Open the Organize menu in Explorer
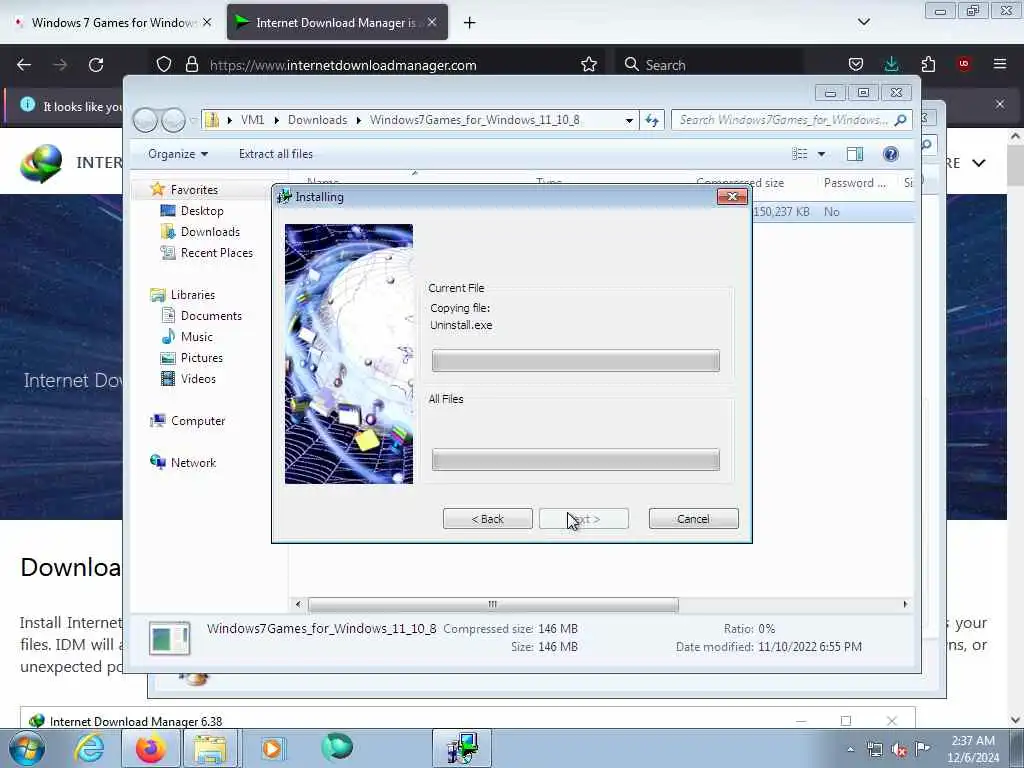The width and height of the screenshot is (1024, 768). [178, 154]
